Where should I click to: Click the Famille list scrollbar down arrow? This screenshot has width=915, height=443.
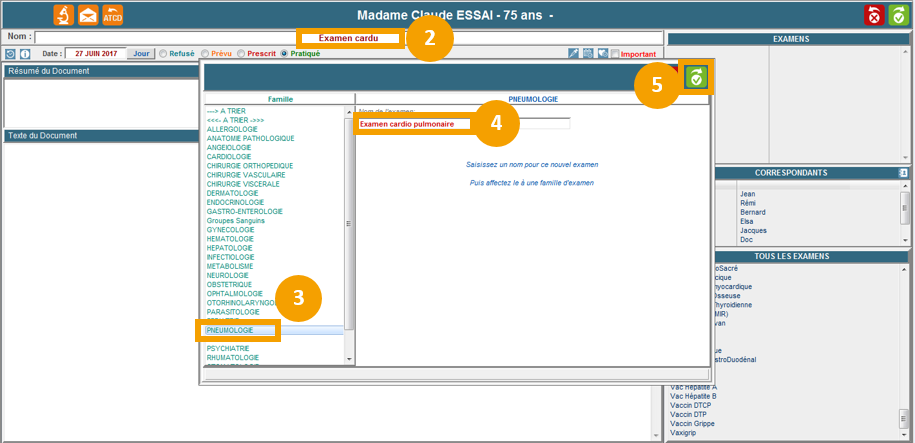point(349,359)
